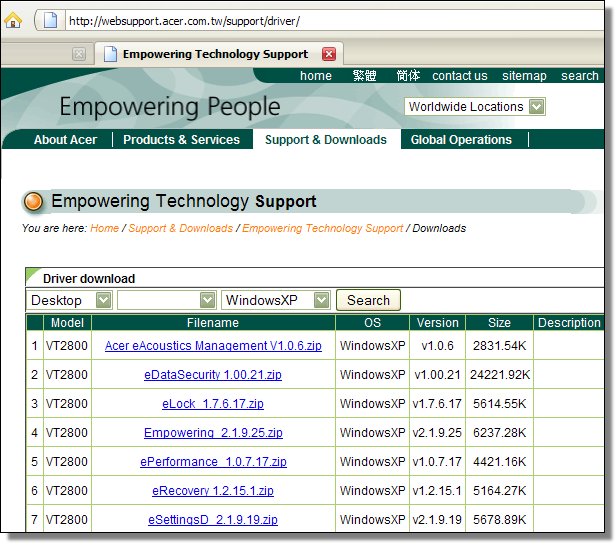Click the OS column header
Screen dimensions: 615x543
[x=372, y=323]
